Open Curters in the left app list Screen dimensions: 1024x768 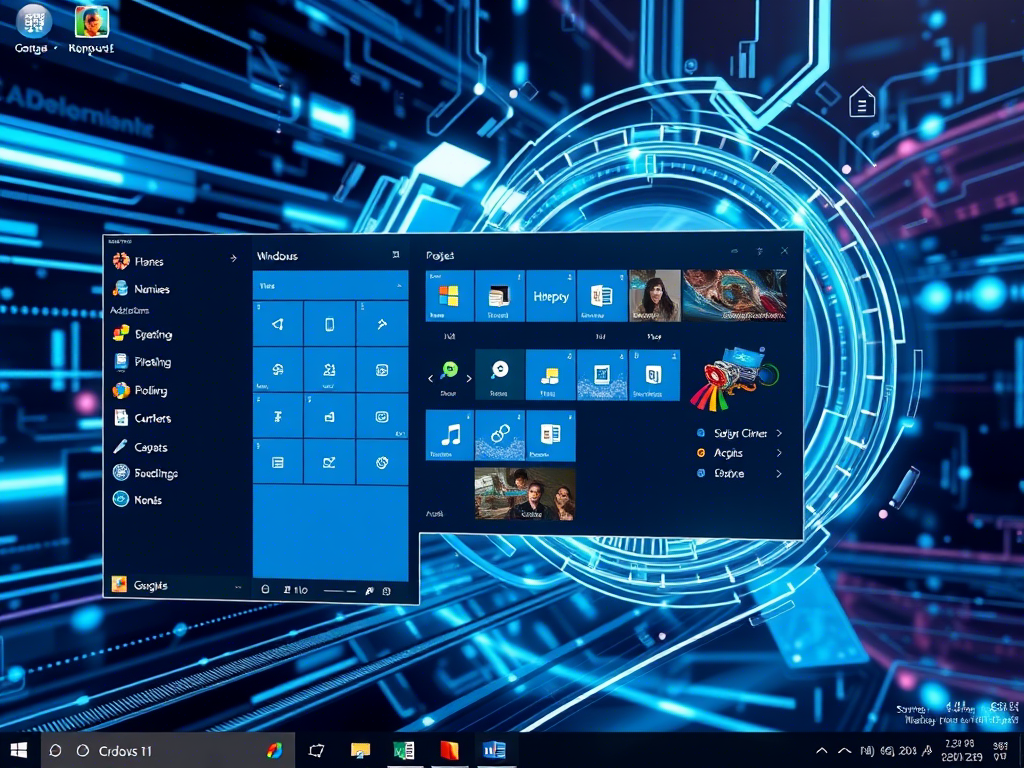(152, 418)
